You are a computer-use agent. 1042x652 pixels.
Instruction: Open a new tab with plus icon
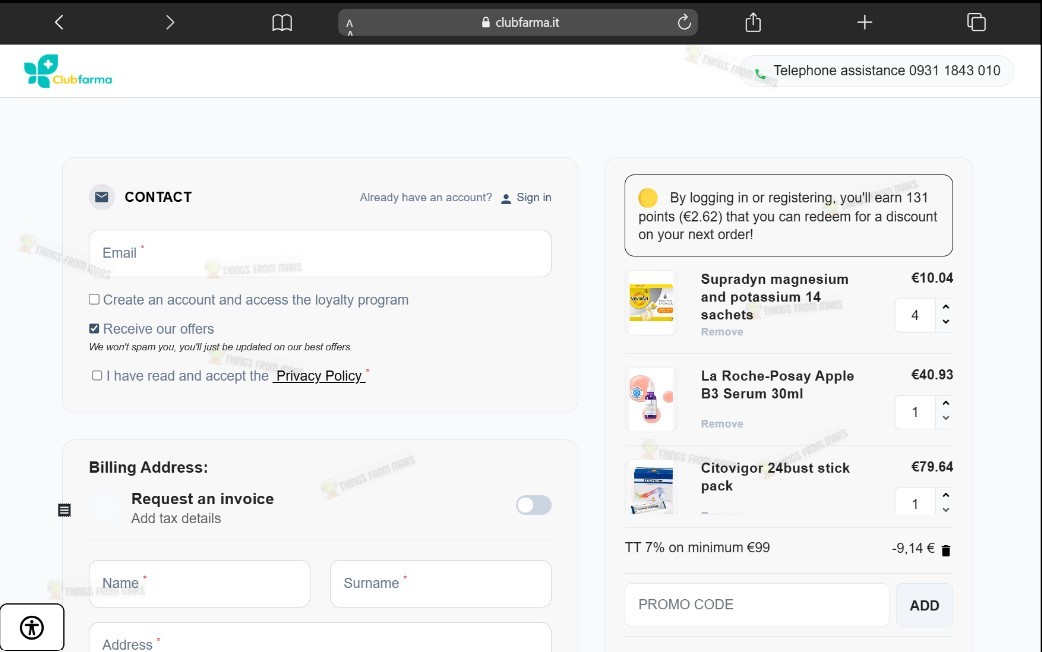click(865, 23)
